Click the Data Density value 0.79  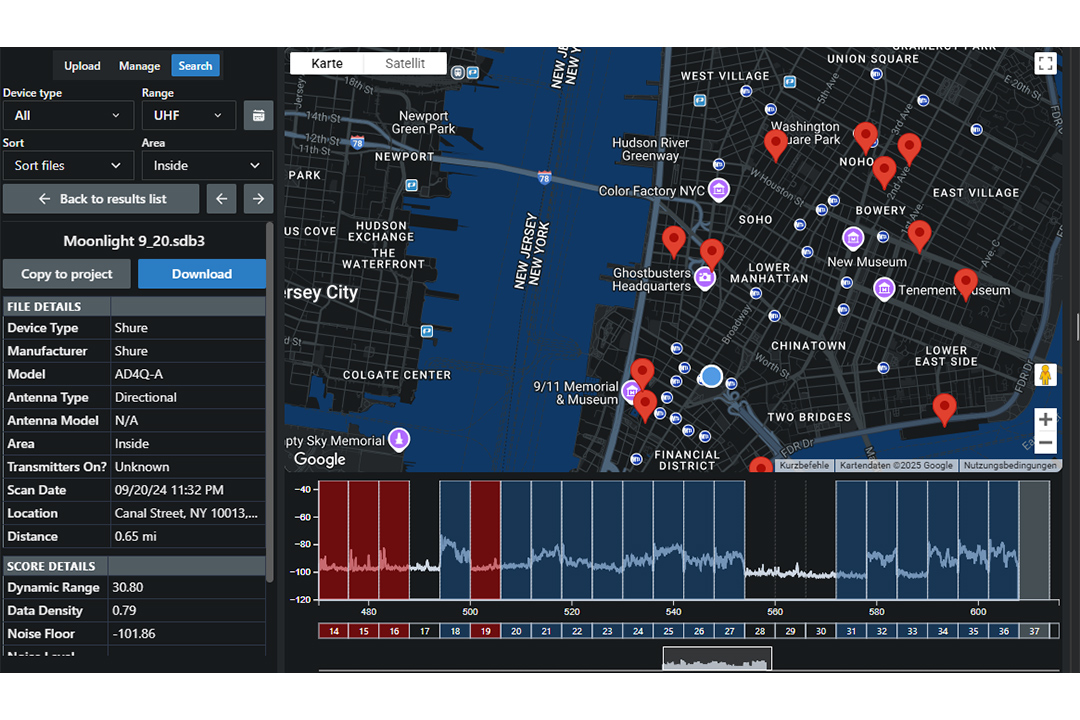point(124,611)
